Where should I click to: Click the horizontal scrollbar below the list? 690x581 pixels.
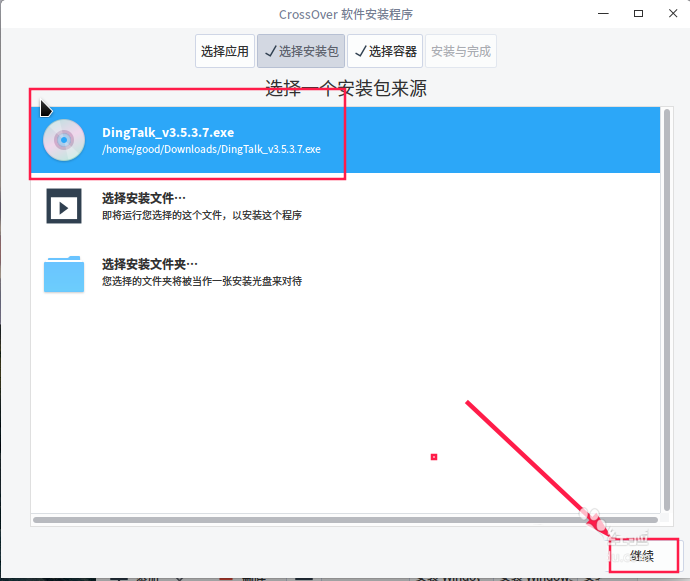(345, 520)
